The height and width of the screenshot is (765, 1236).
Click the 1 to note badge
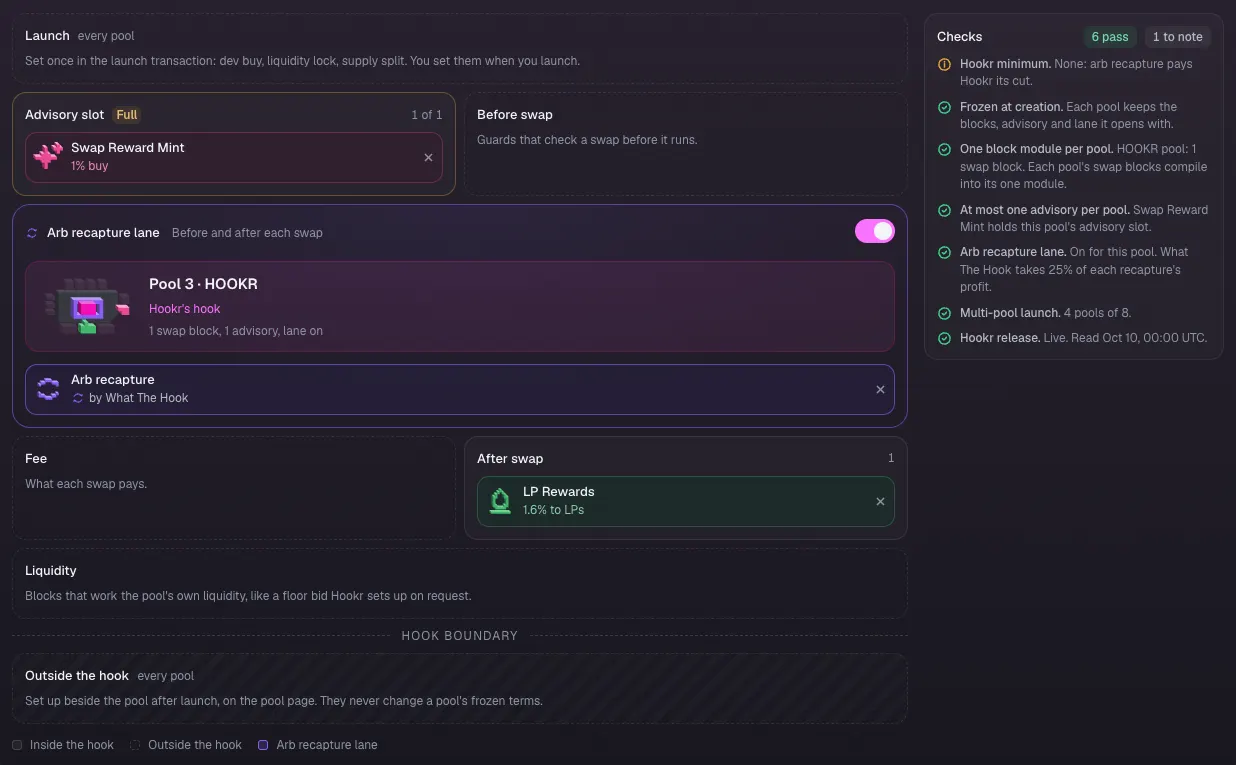click(x=1177, y=37)
